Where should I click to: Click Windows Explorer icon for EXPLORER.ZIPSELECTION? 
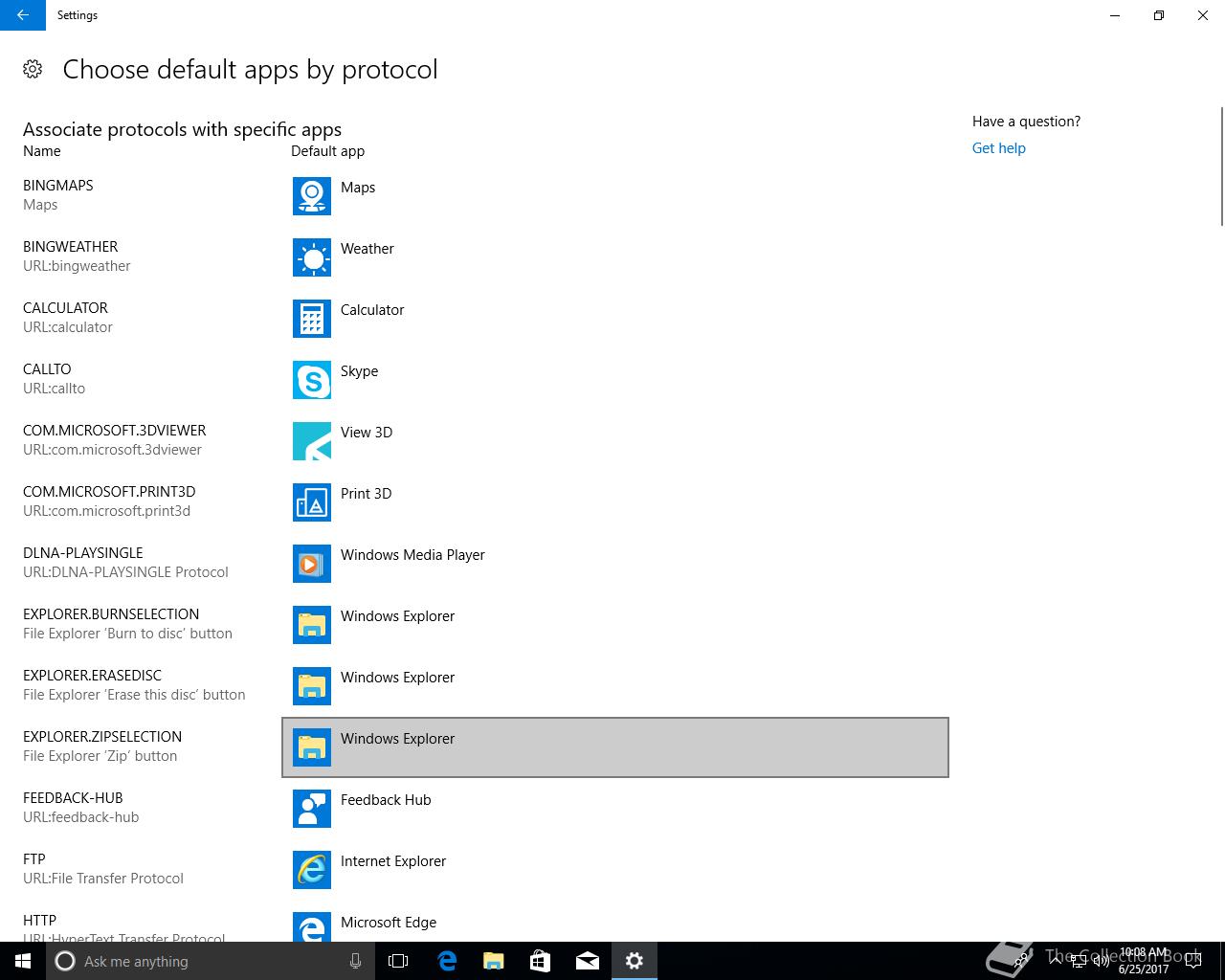(x=312, y=747)
